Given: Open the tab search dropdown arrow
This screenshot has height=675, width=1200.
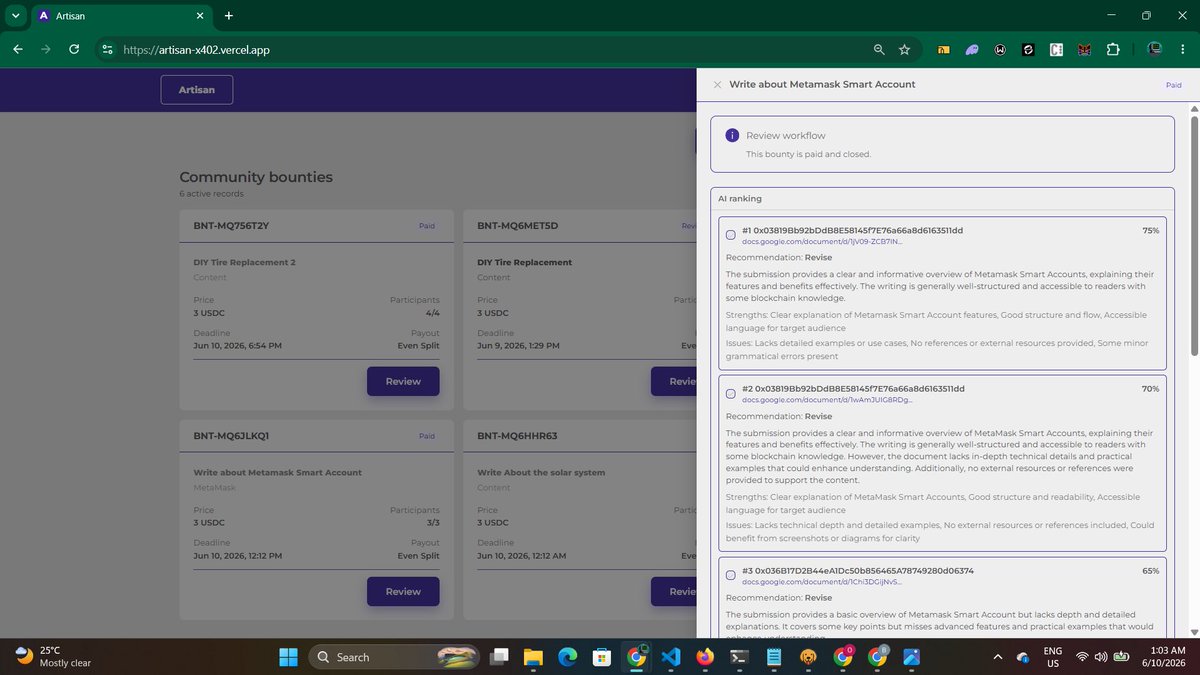Looking at the screenshot, I should click(16, 16).
